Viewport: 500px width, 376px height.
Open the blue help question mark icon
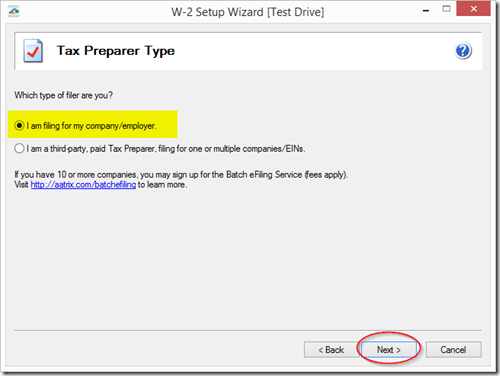tap(463, 51)
